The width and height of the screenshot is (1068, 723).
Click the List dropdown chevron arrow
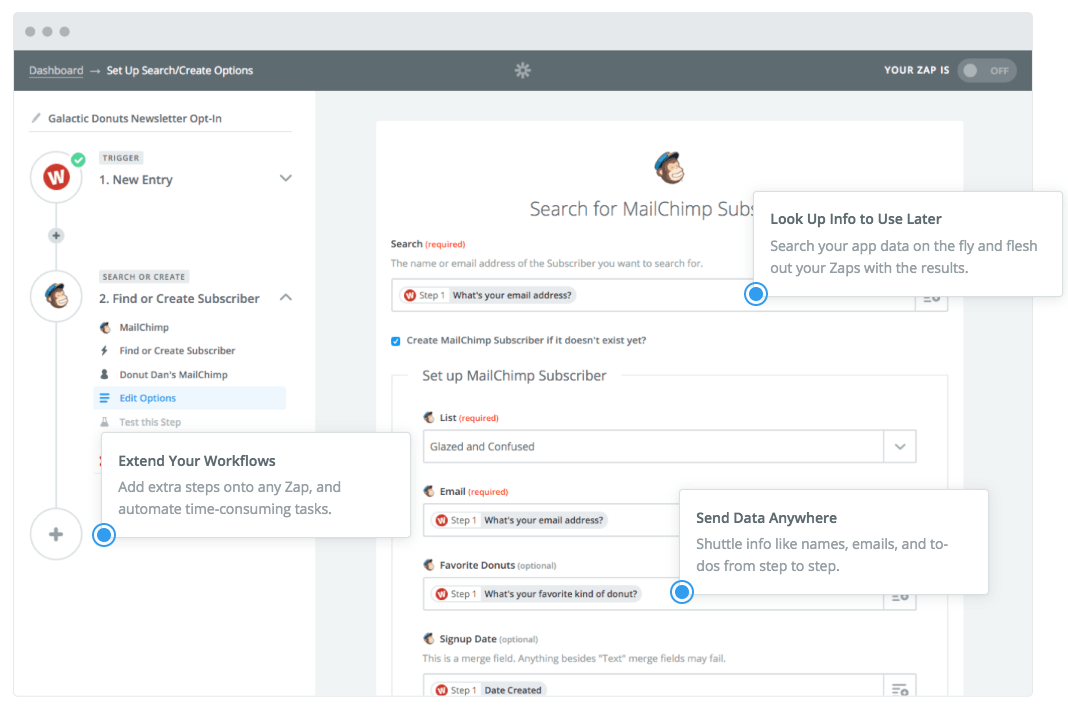pyautogui.click(x=900, y=446)
